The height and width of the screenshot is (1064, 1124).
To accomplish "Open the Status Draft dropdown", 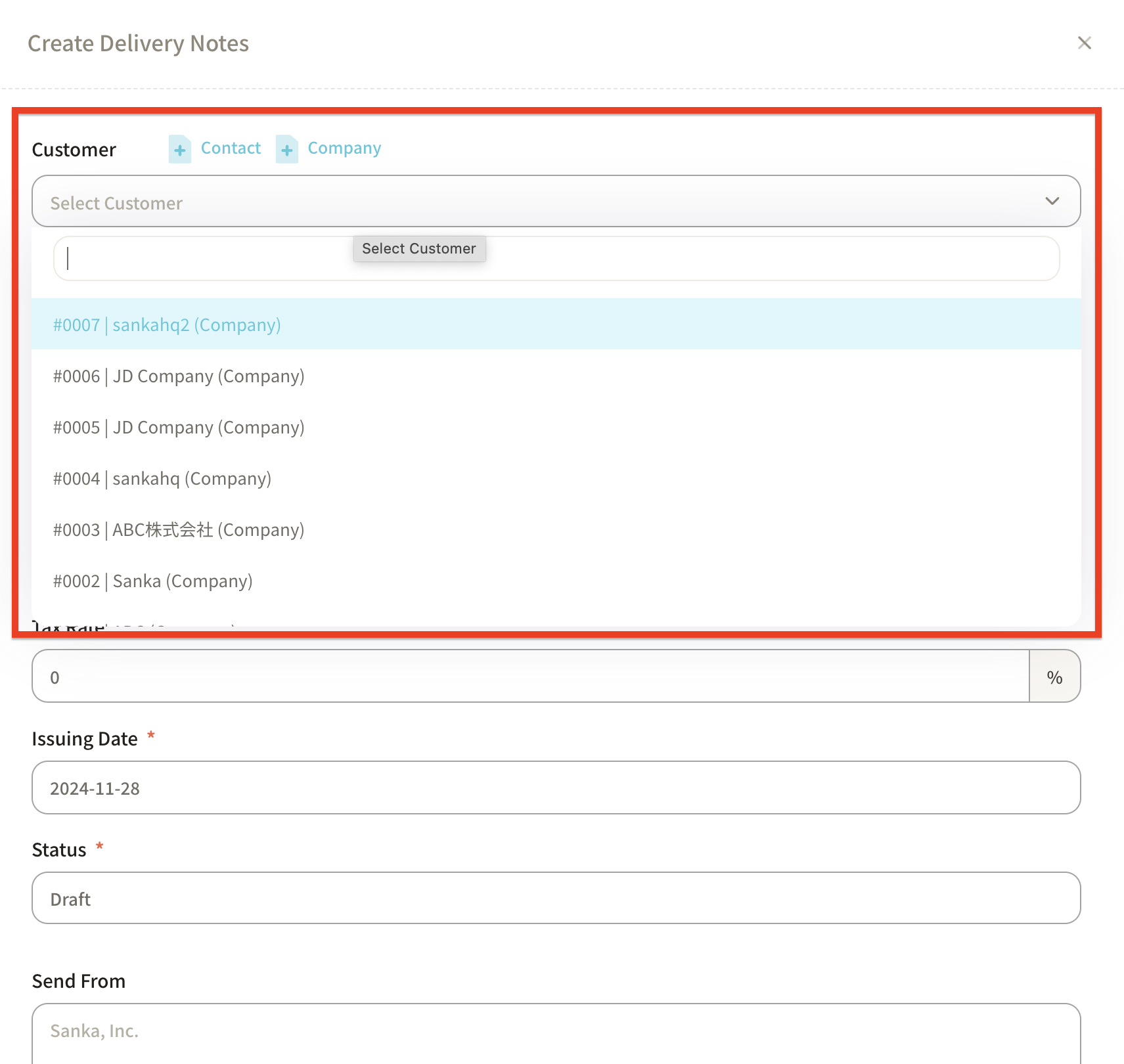I will coord(556,898).
